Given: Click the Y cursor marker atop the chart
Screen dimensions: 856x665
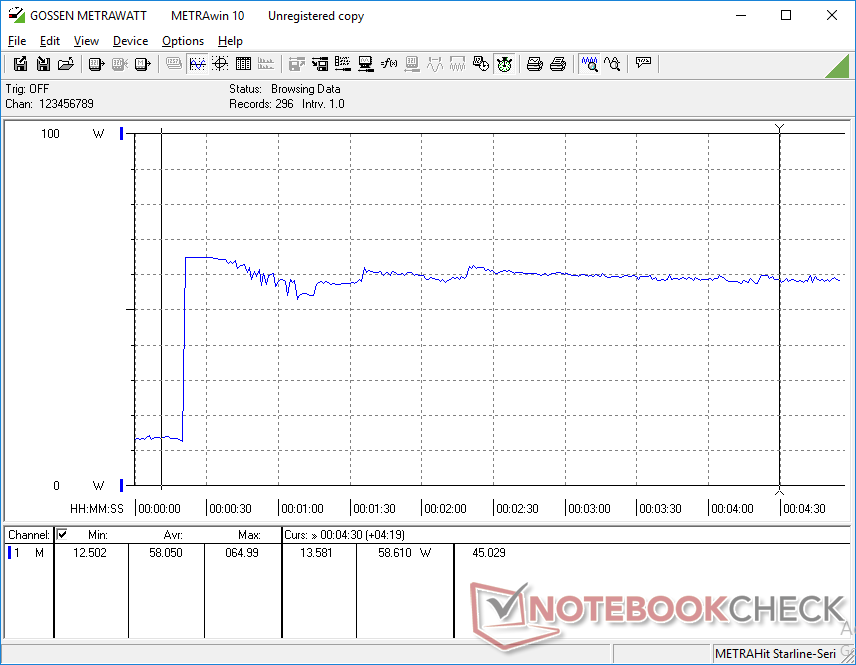Looking at the screenshot, I should point(780,128).
